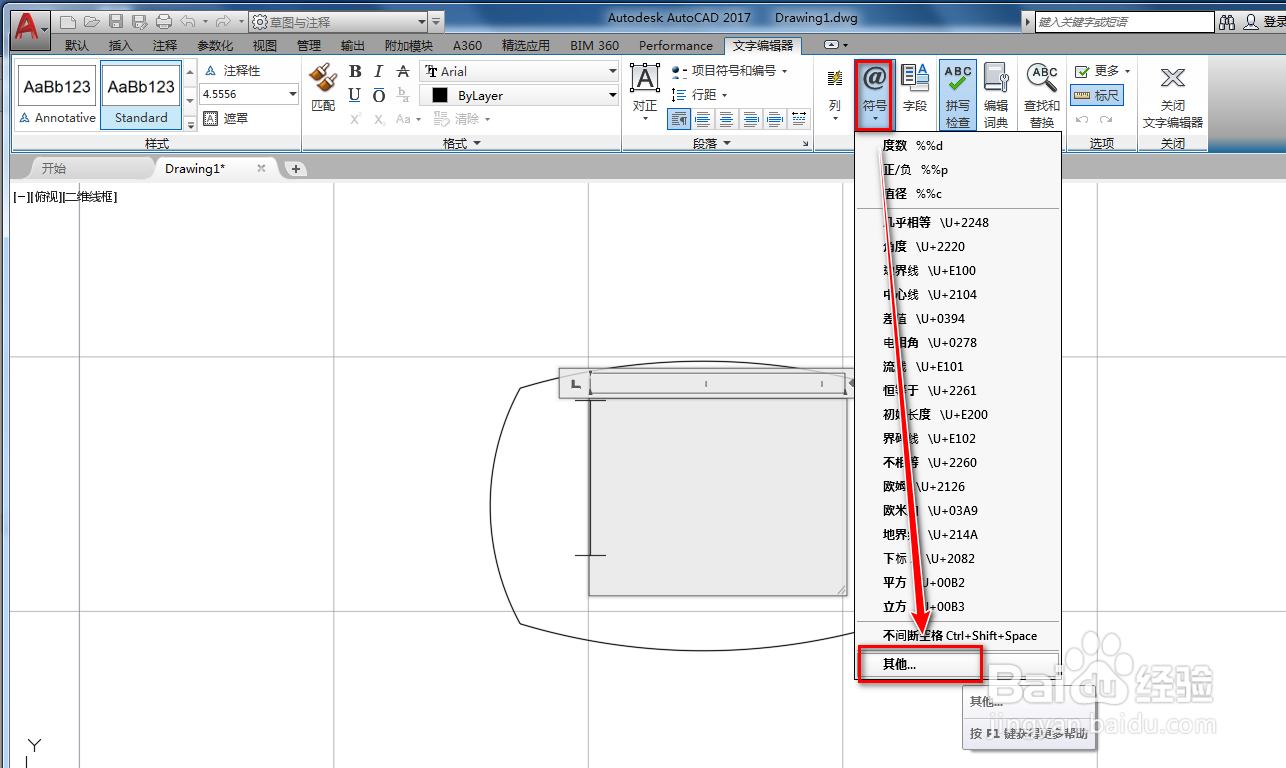
Task: Click the [俯视] view control label
Action: (48, 197)
